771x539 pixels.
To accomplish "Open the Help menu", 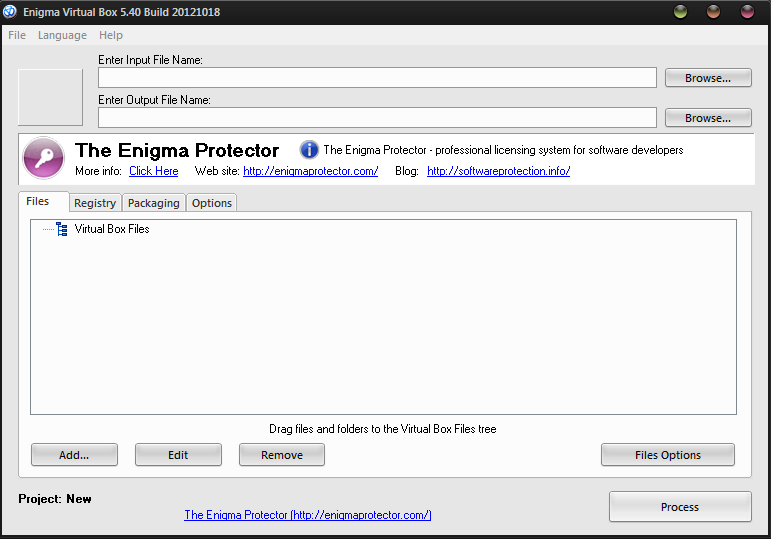I will (111, 35).
